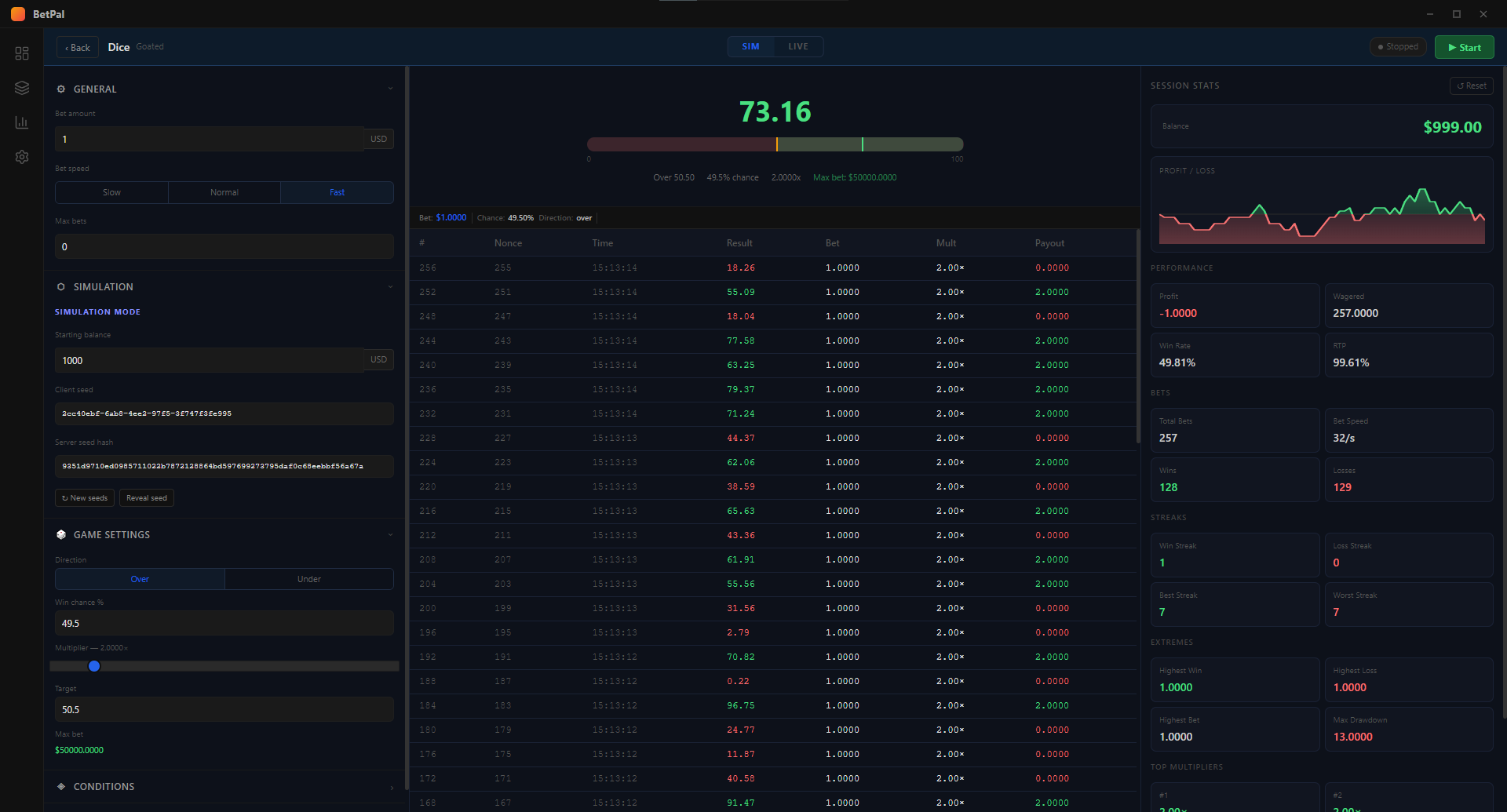Open the dashboard grid icon in sidebar
This screenshot has height=812, width=1507.
pos(22,53)
